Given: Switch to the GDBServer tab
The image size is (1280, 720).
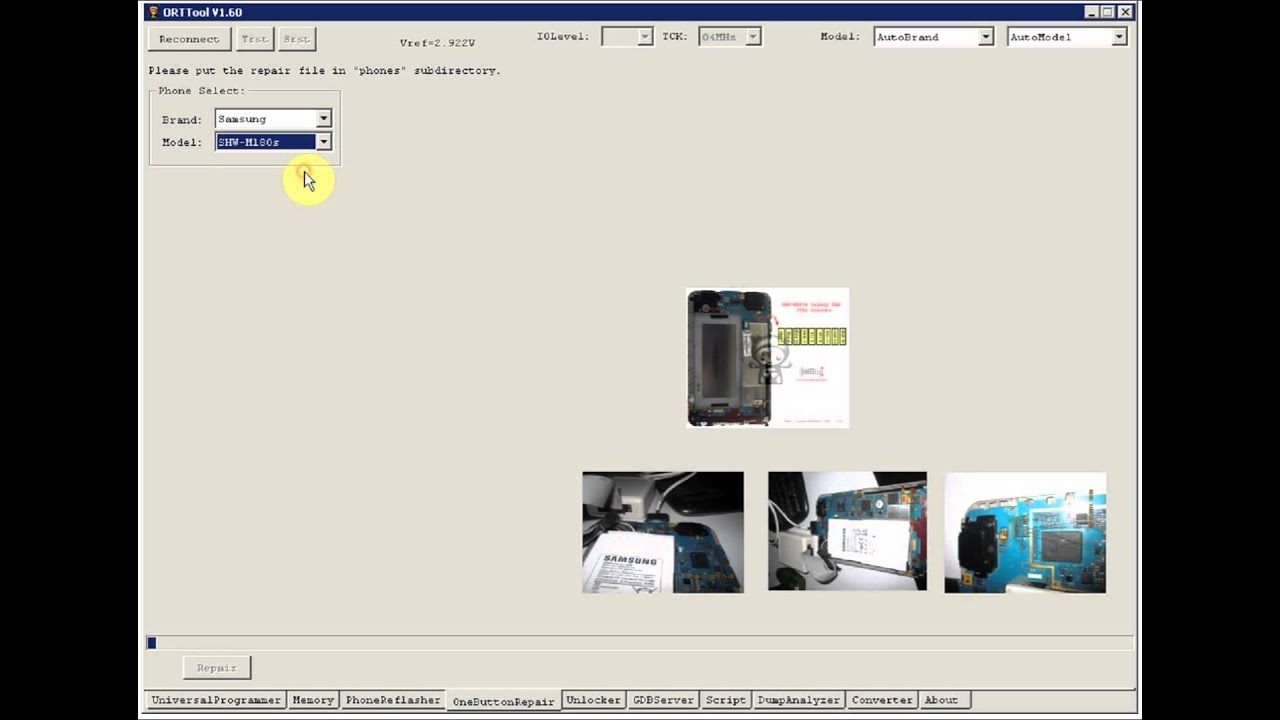Looking at the screenshot, I should (x=663, y=700).
